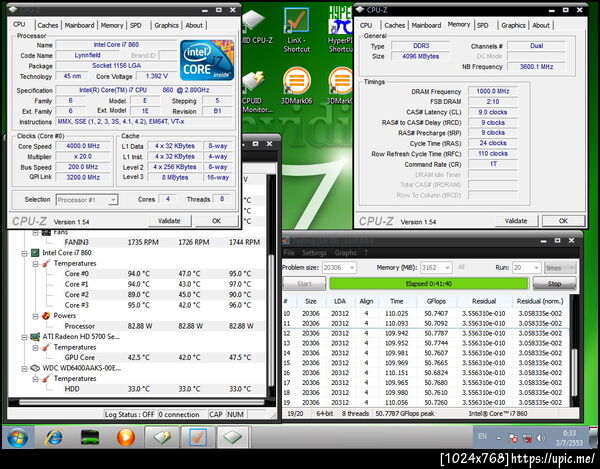Click the Fans icon in HWMonitor tree

[46, 232]
